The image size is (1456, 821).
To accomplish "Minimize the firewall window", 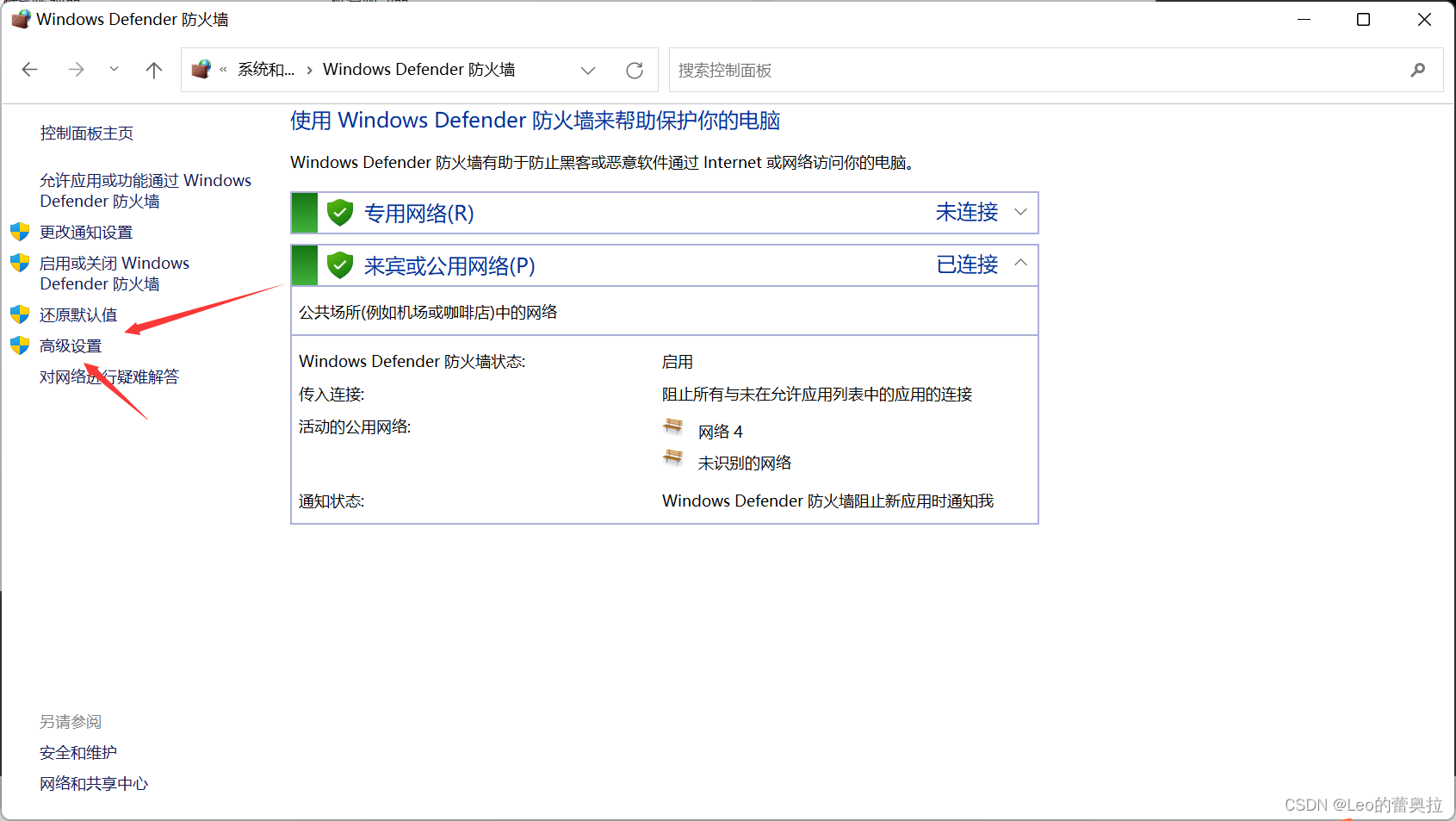I will click(x=1304, y=19).
